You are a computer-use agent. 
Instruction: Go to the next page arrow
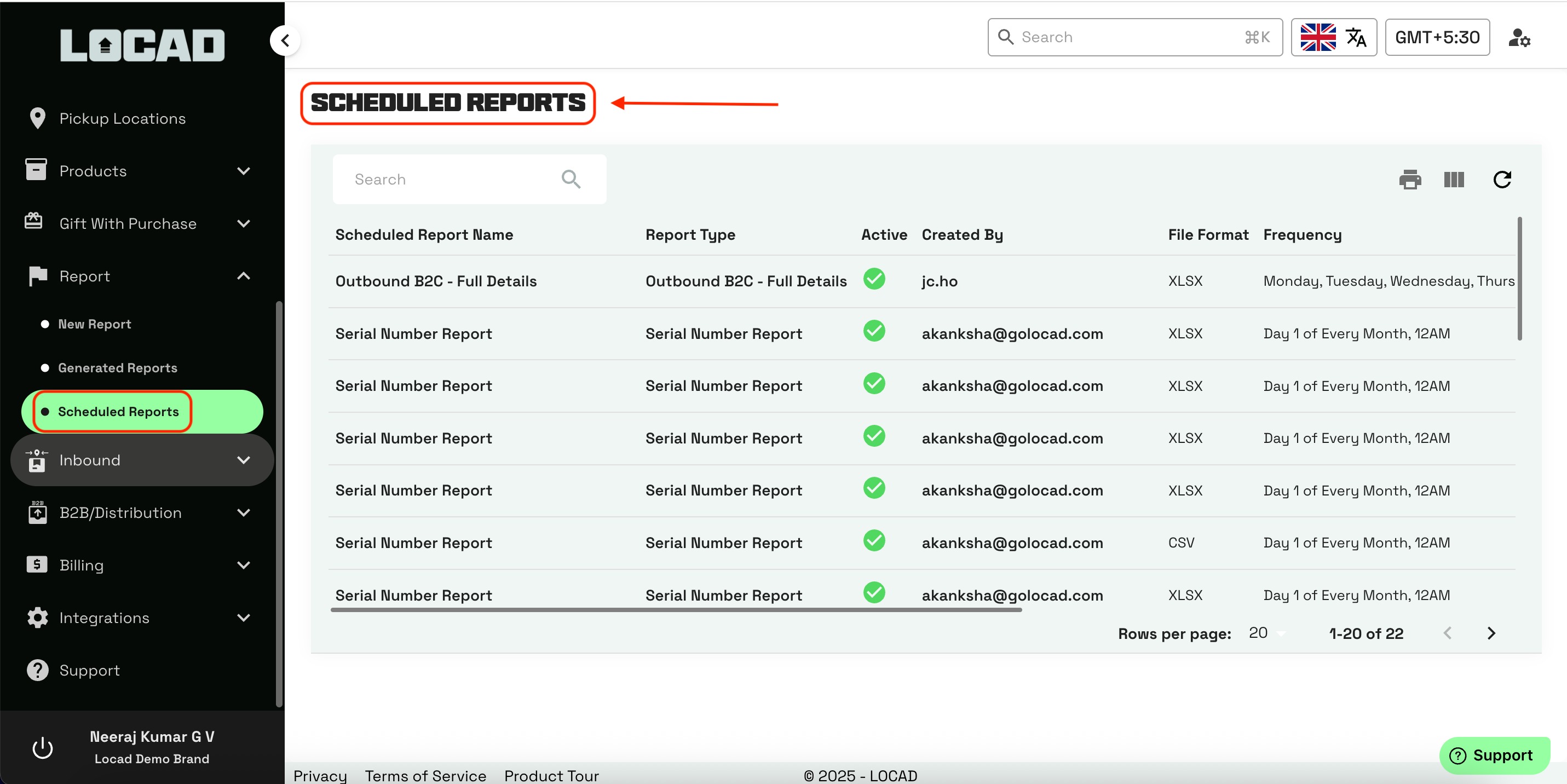pyautogui.click(x=1490, y=633)
